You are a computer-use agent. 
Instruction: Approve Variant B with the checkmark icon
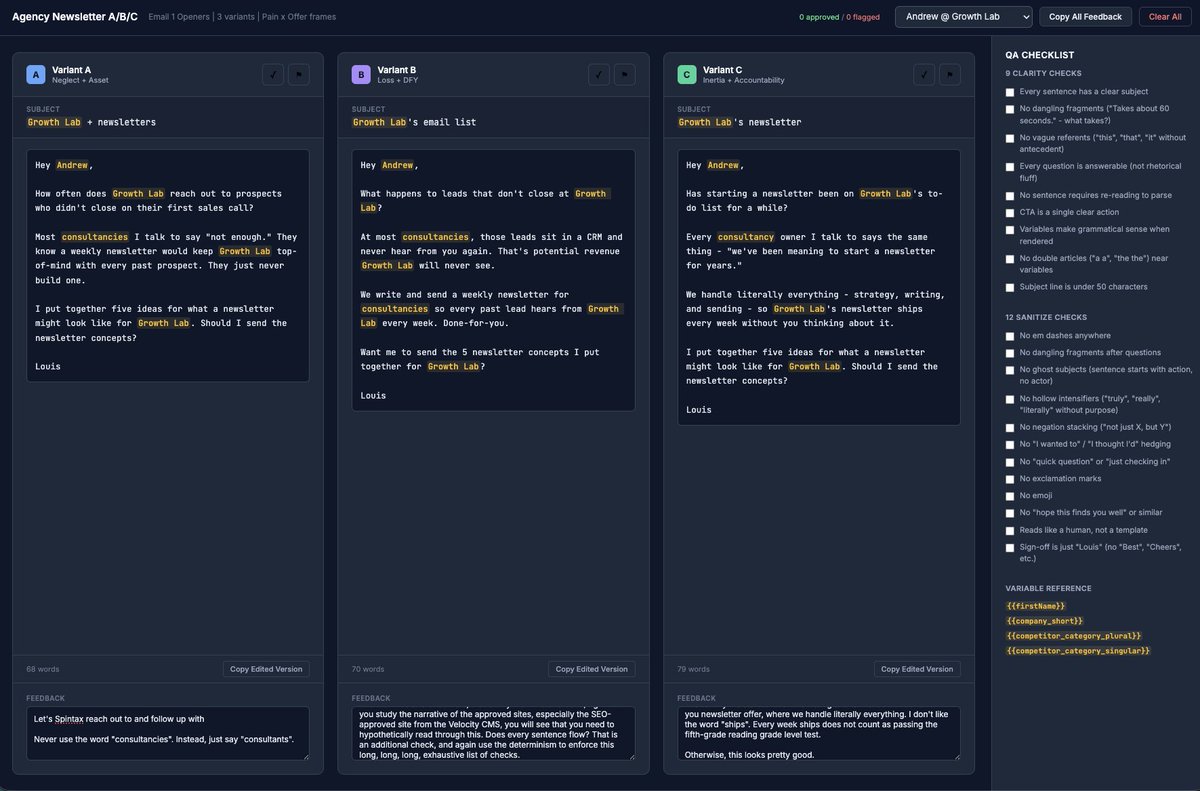click(599, 75)
